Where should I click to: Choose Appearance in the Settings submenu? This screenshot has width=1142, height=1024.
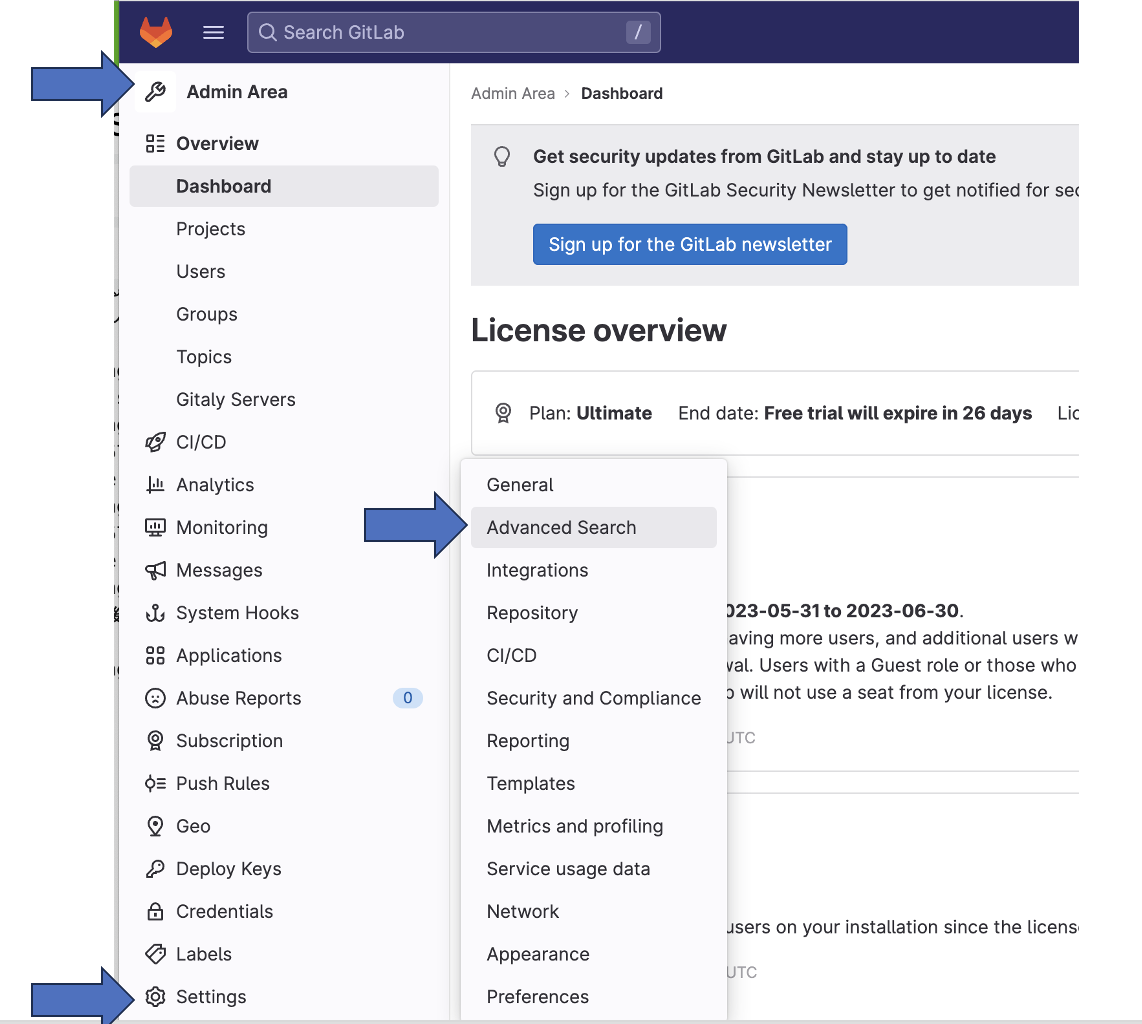pos(538,954)
